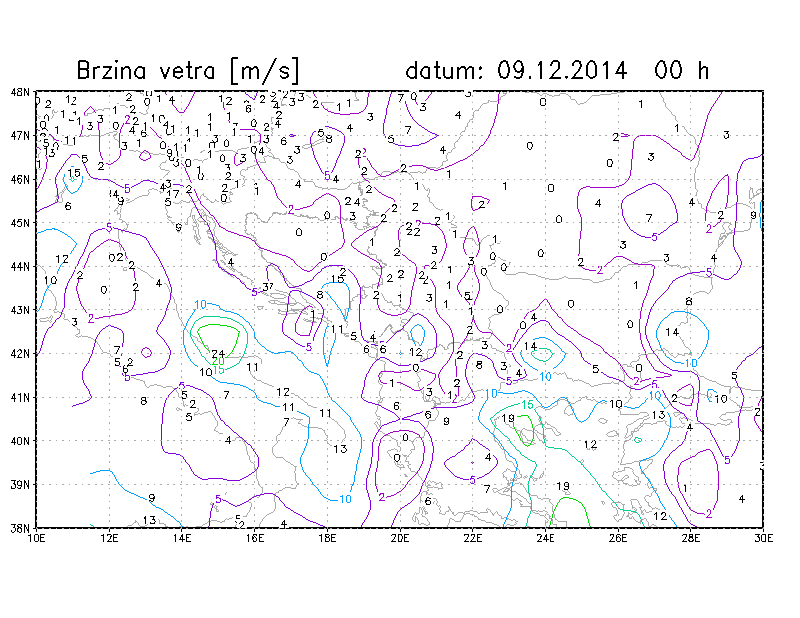Click the wind value '17' on the map
Screen dimensions: 800x618
174,193
